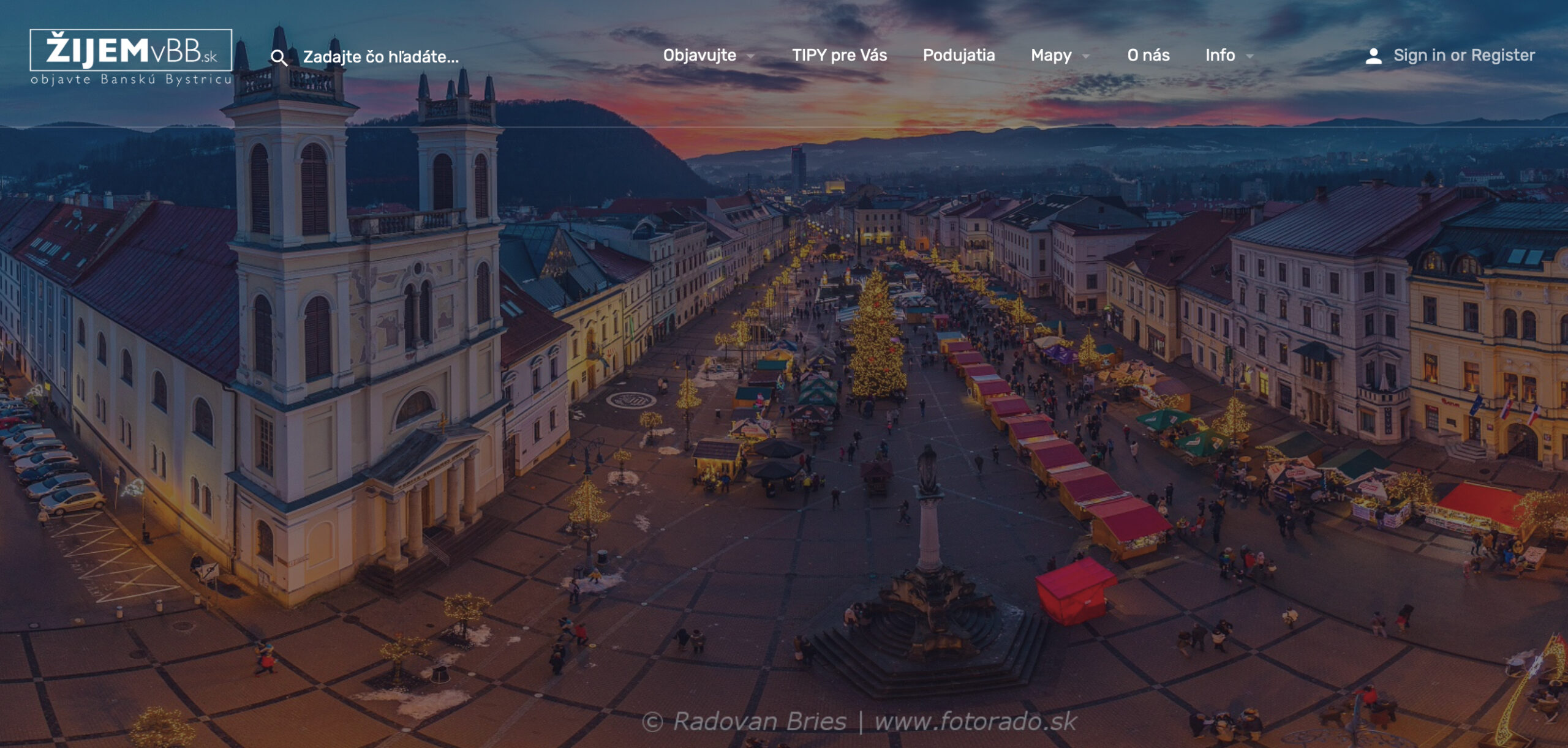This screenshot has width=1568, height=748.
Task: Navigate to O nás
Action: 1148,55
